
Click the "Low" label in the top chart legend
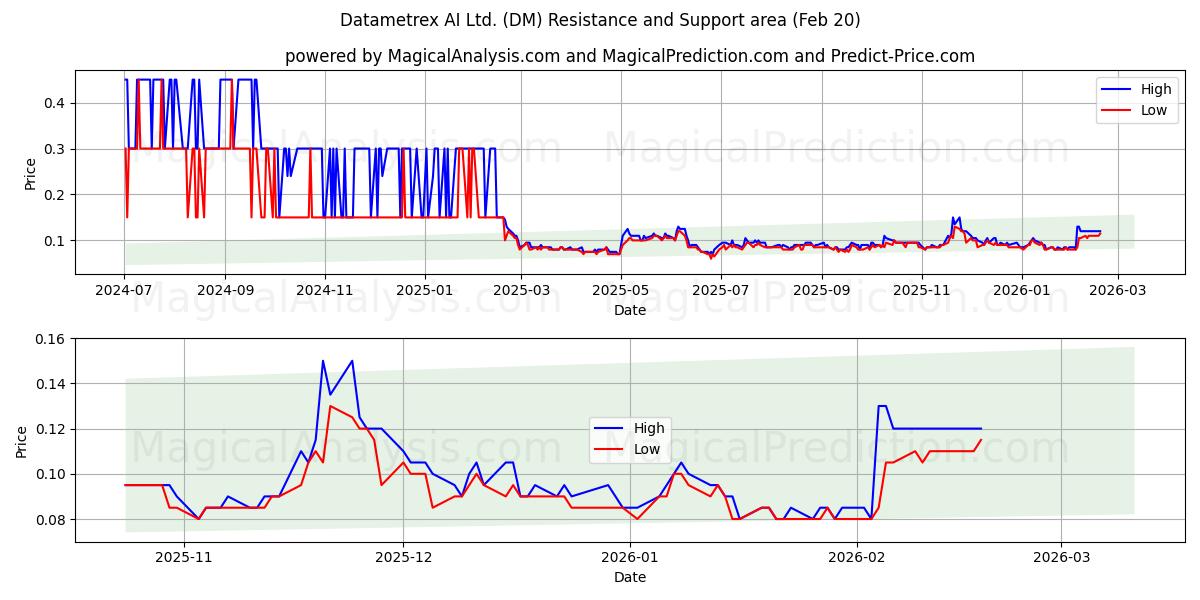(x=1154, y=110)
